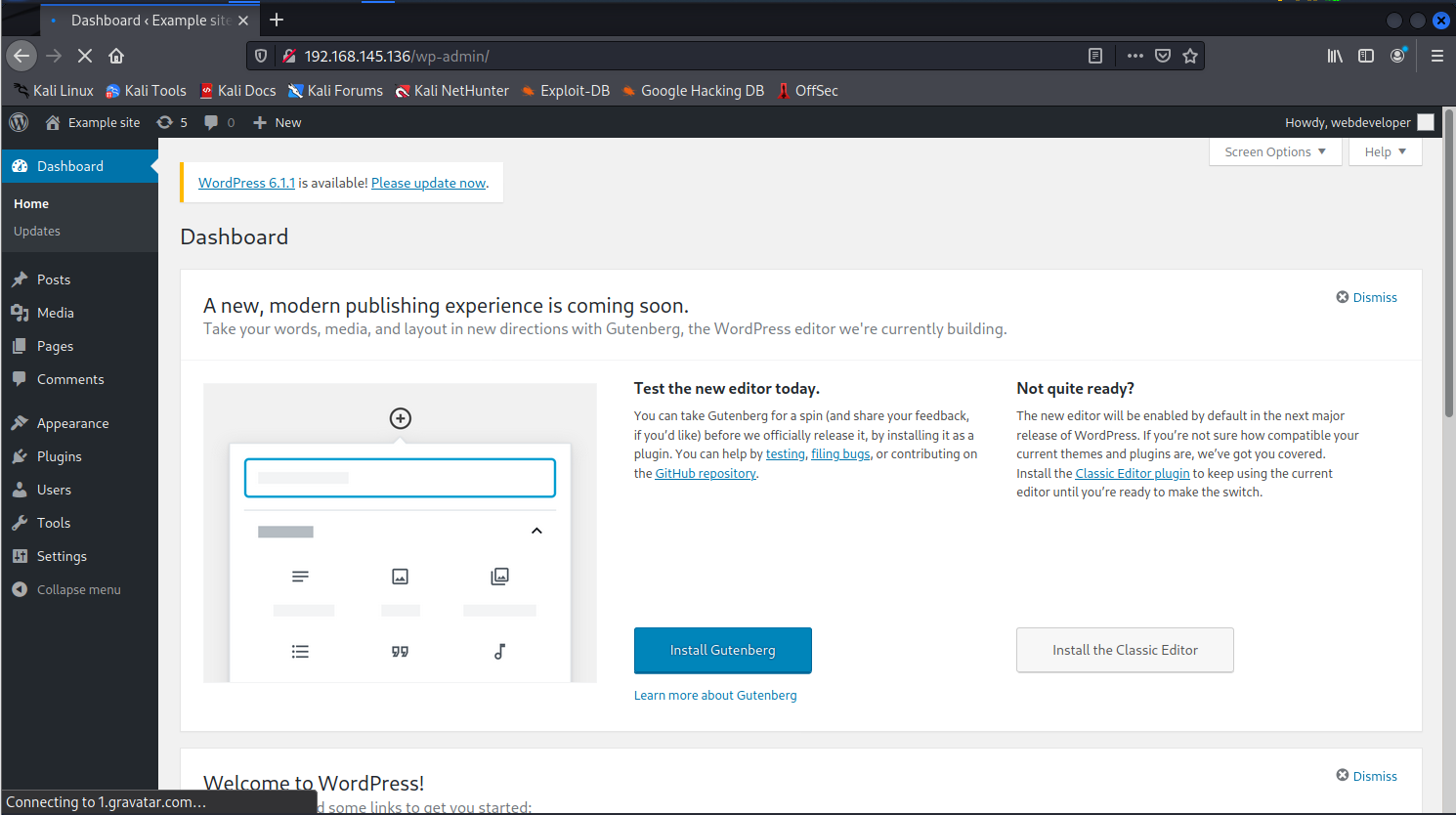Viewport: 1456px width, 815px height.
Task: Click the browser back arrow button
Action: 21,56
